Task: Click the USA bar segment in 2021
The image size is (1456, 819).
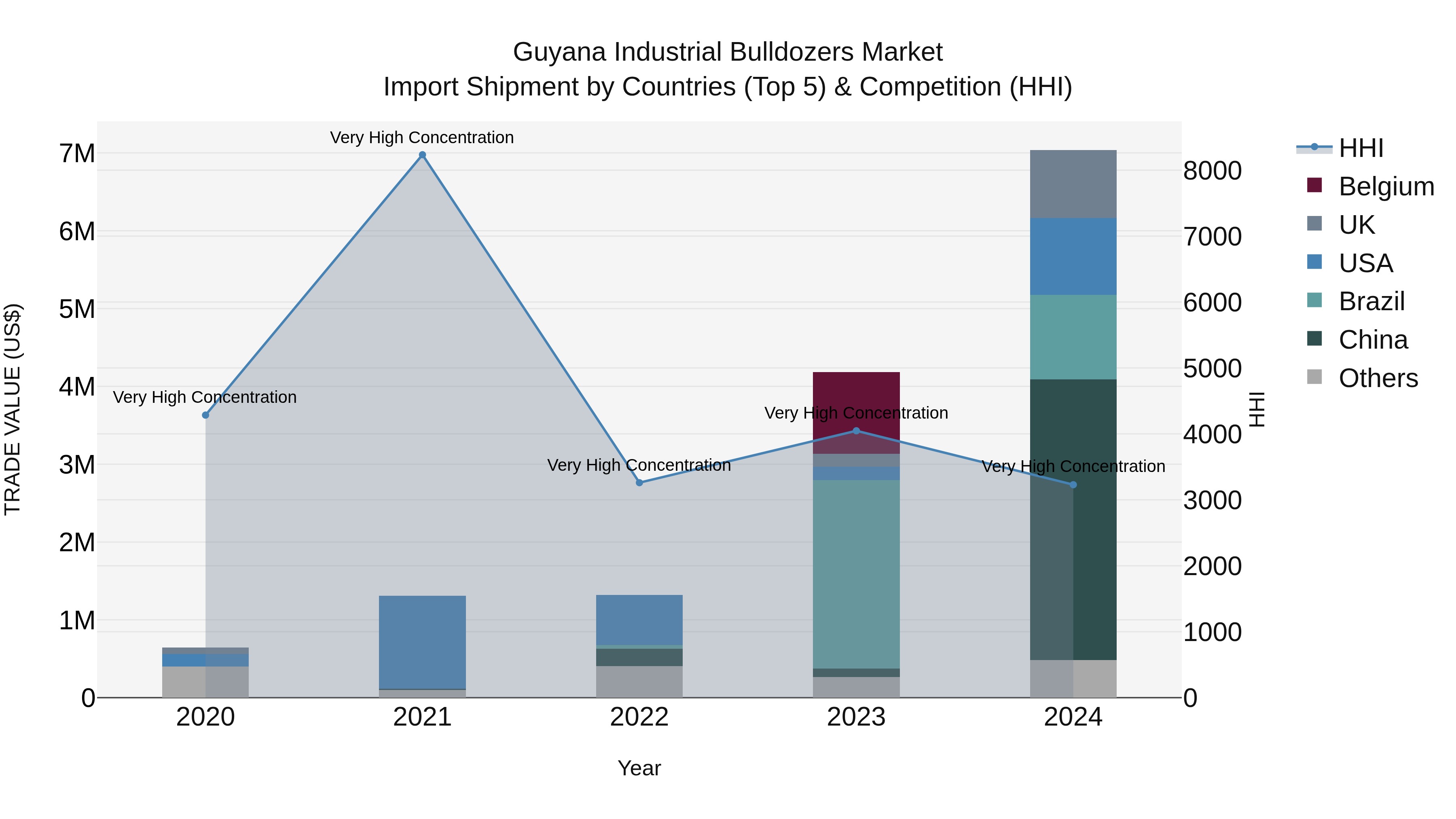Action: tap(422, 642)
